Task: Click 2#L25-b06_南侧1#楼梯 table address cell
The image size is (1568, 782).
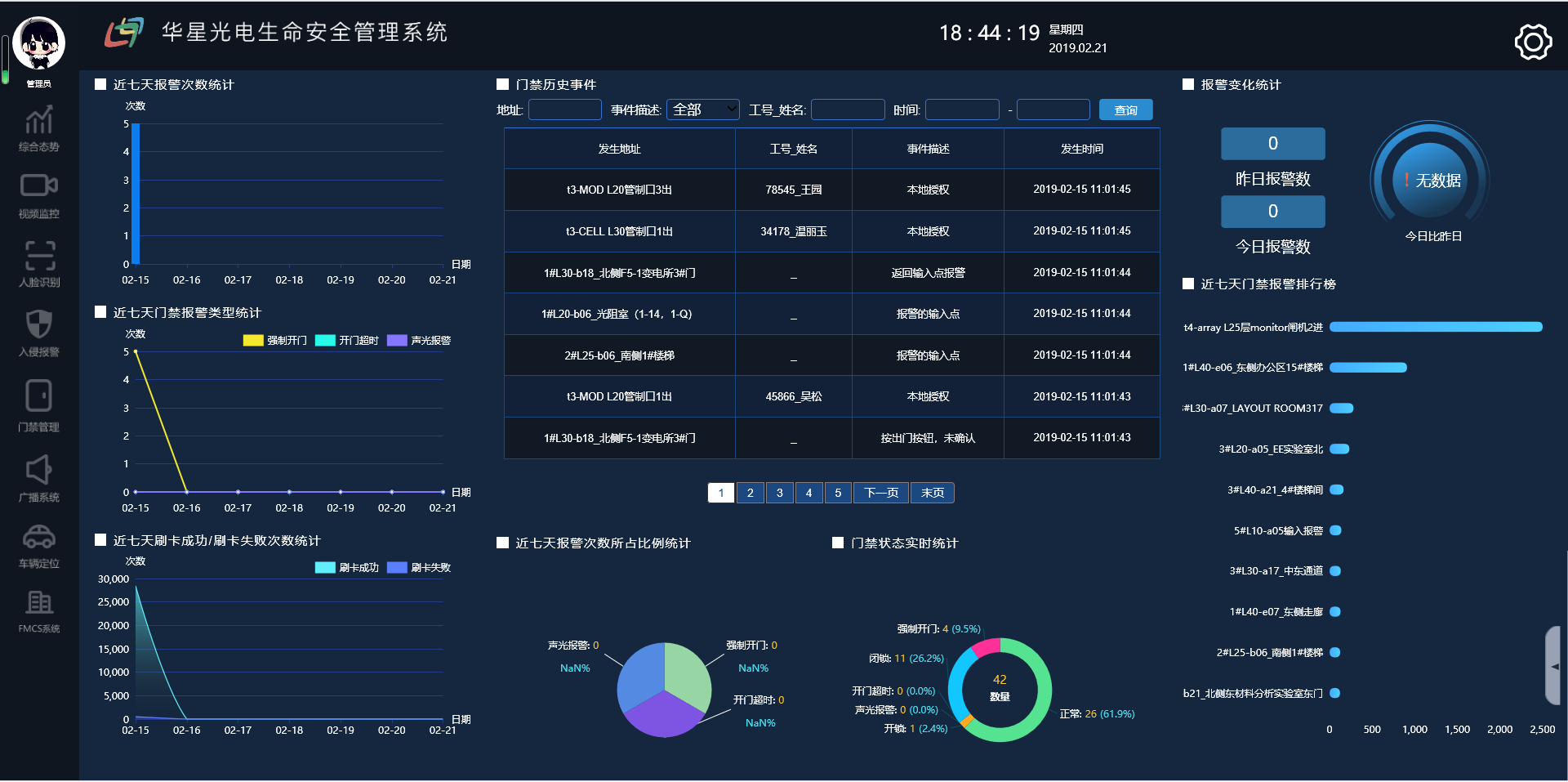Action: pos(620,355)
